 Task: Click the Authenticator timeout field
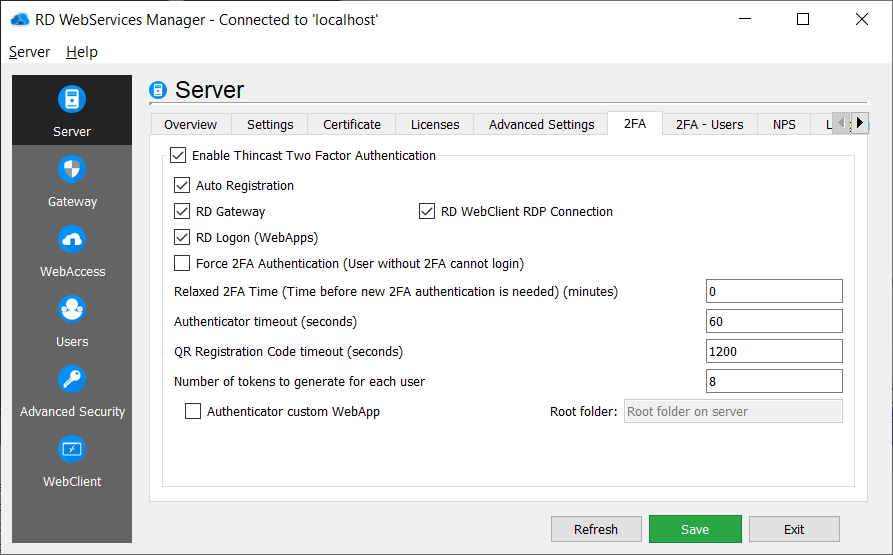774,321
